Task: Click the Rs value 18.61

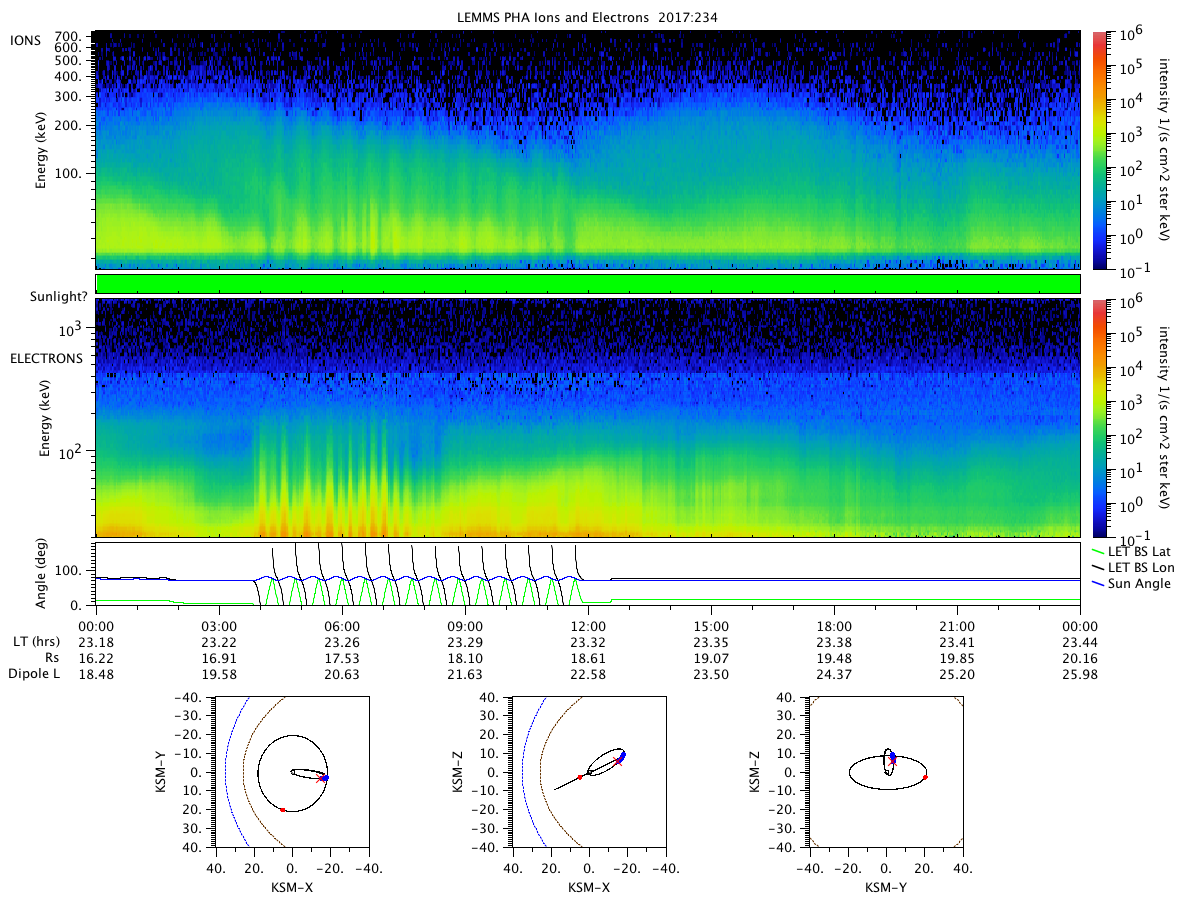Action: (x=588, y=658)
